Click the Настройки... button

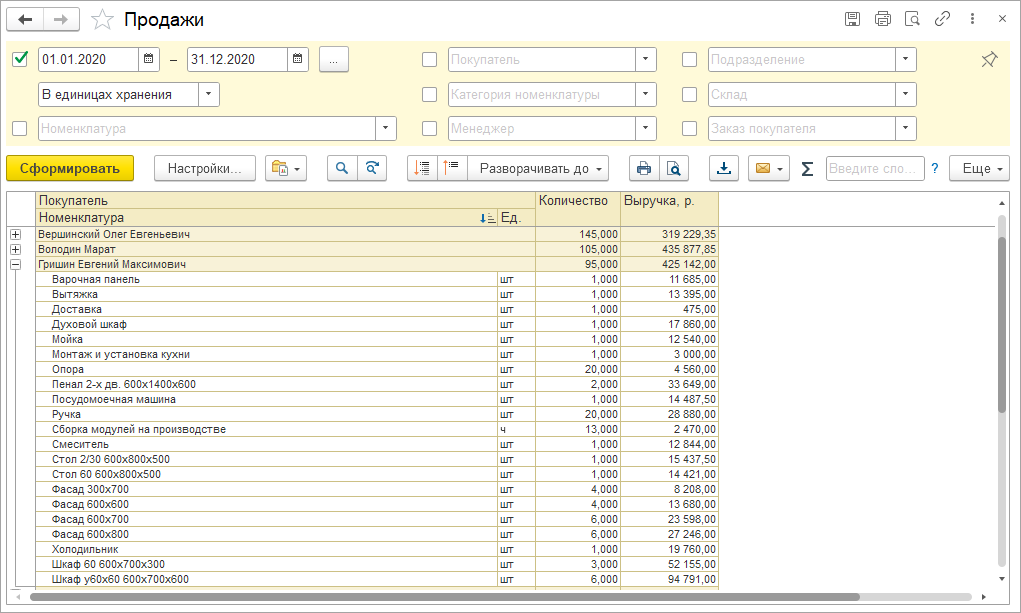[x=205, y=168]
